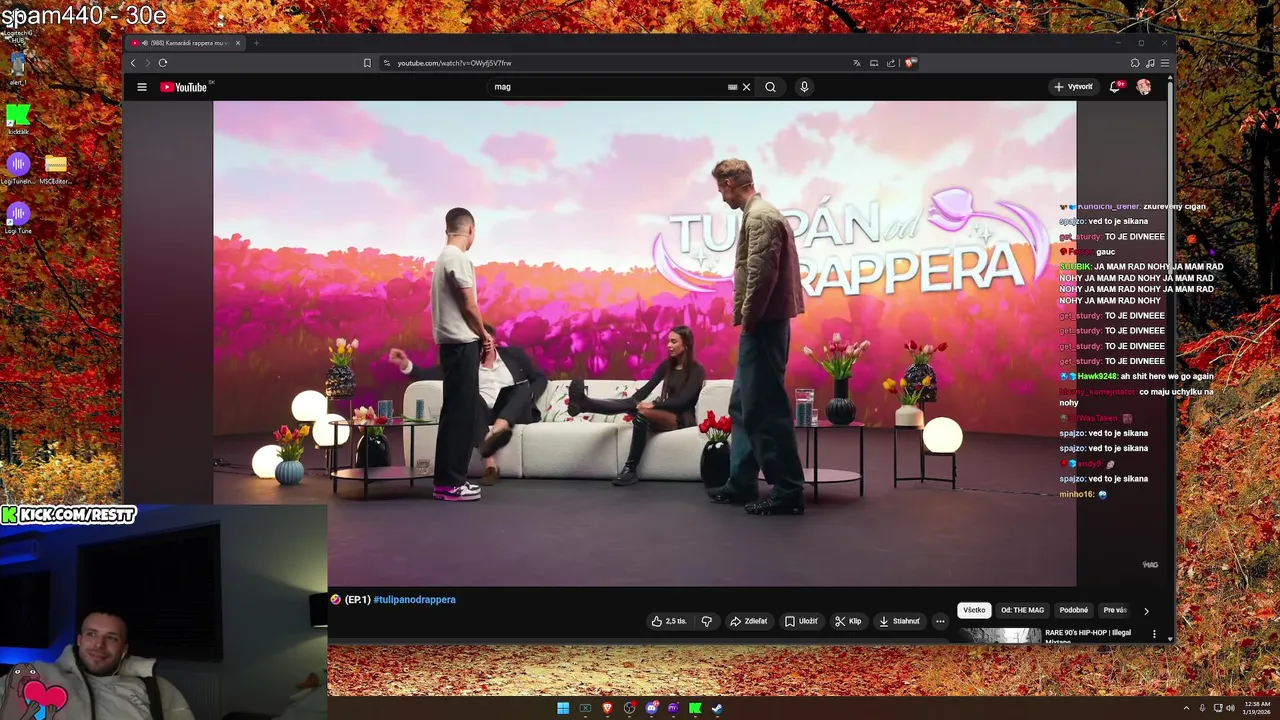The image size is (1280, 720).
Task: Open browser media control music icon
Action: click(1150, 63)
